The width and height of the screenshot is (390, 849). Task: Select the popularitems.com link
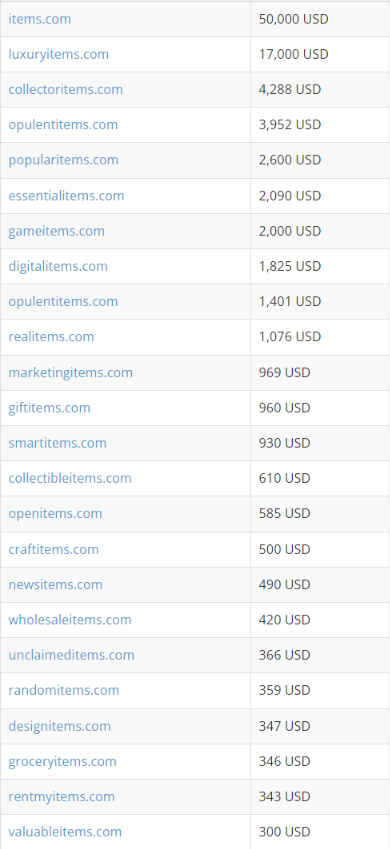pos(63,160)
